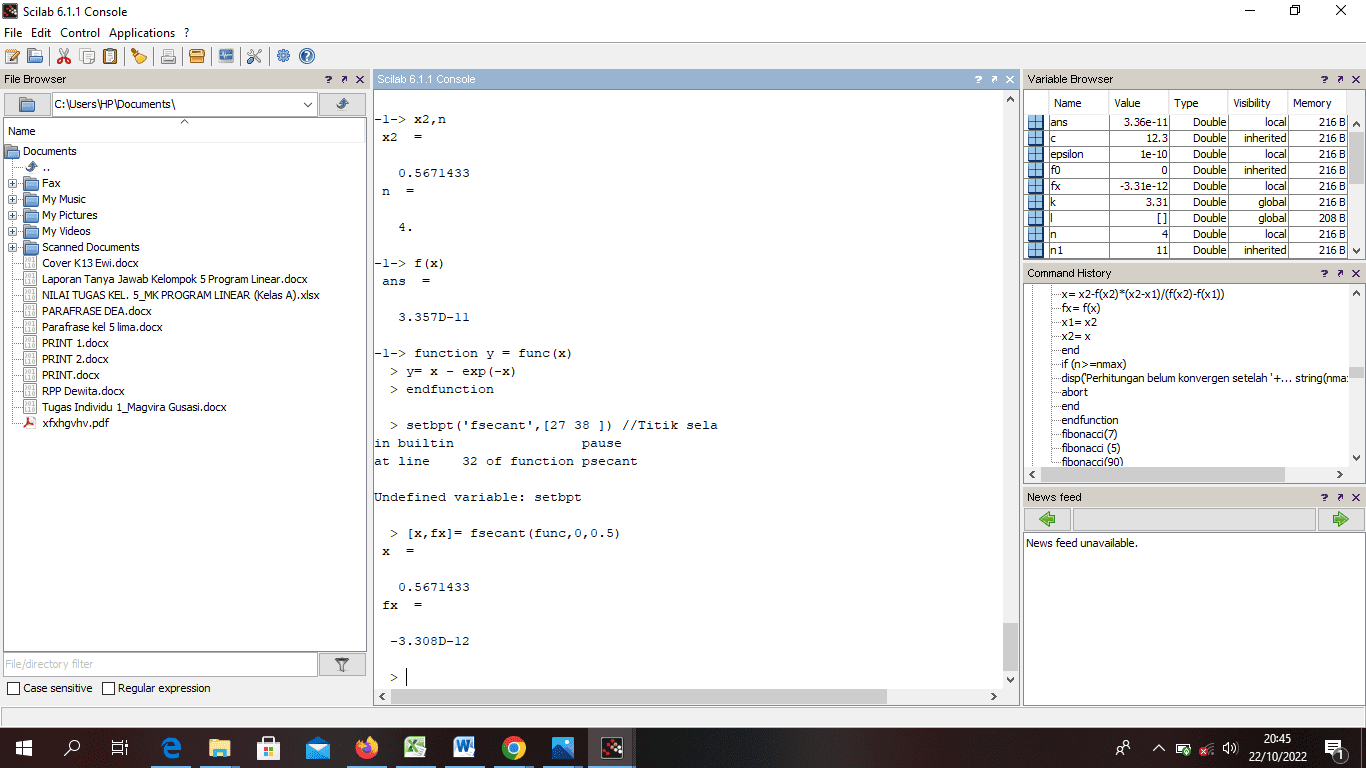Undock the Scilab Console panel
The height and width of the screenshot is (768, 1366).
(x=994, y=79)
